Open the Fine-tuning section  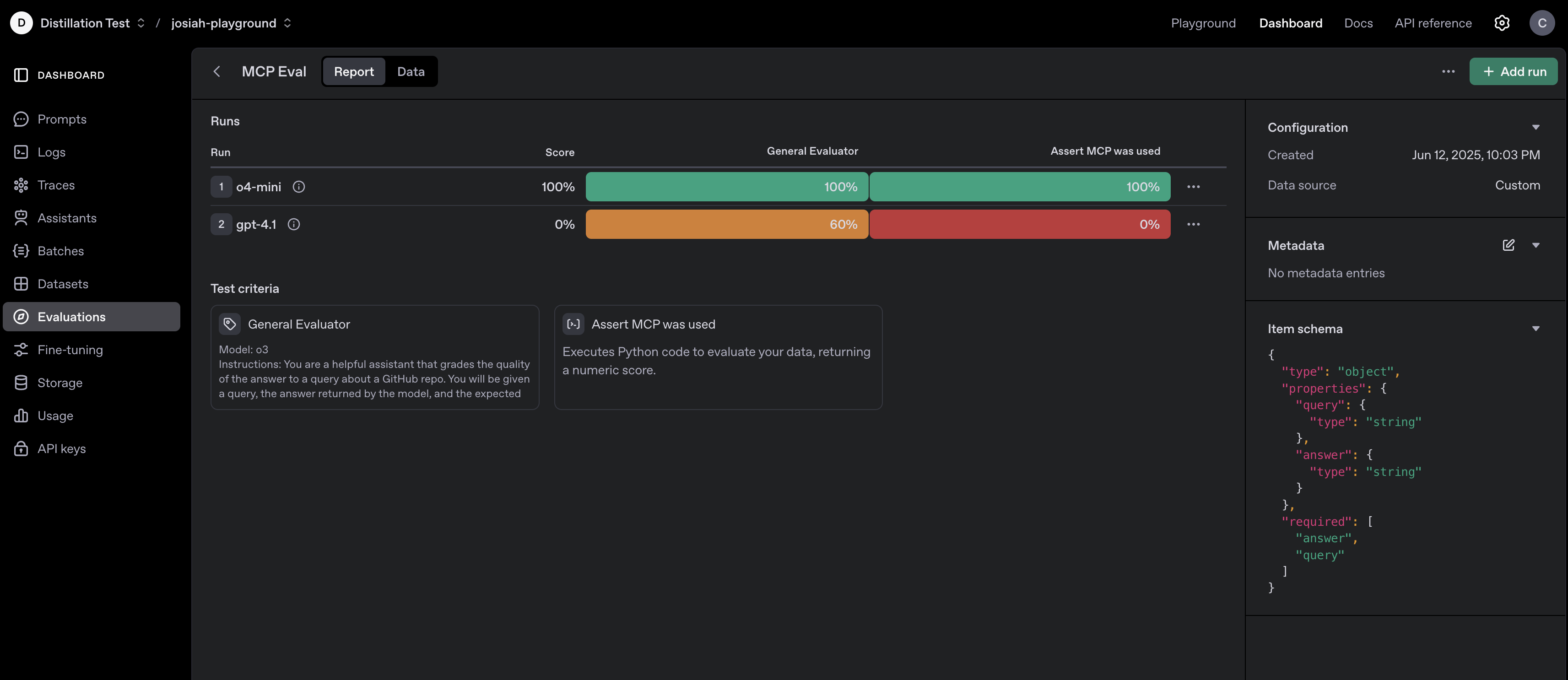pyautogui.click(x=70, y=350)
